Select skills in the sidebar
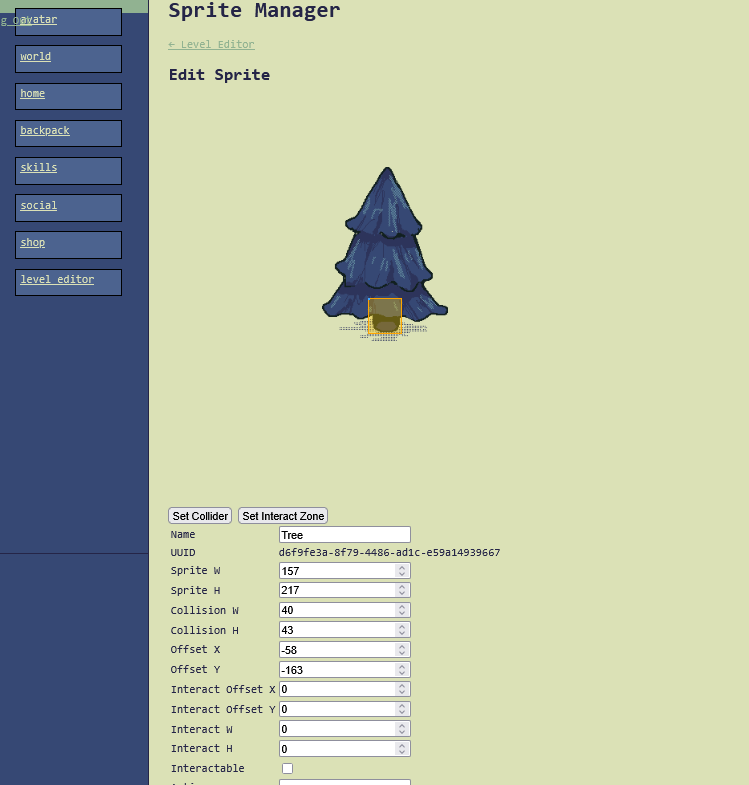 pyautogui.click(x=39, y=168)
